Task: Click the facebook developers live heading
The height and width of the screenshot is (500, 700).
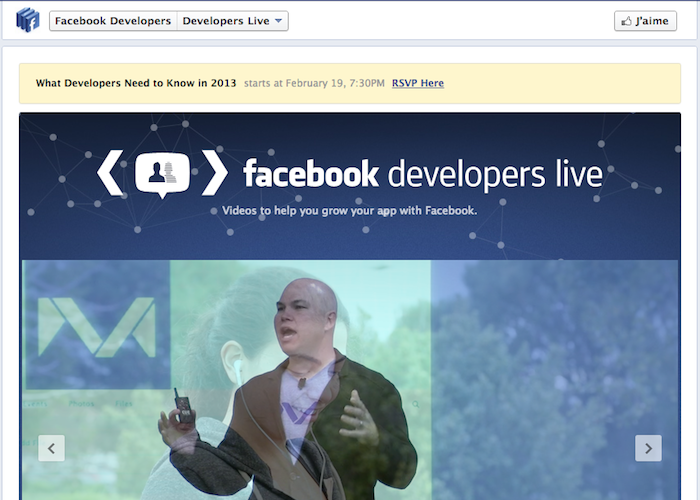Action: coord(422,174)
